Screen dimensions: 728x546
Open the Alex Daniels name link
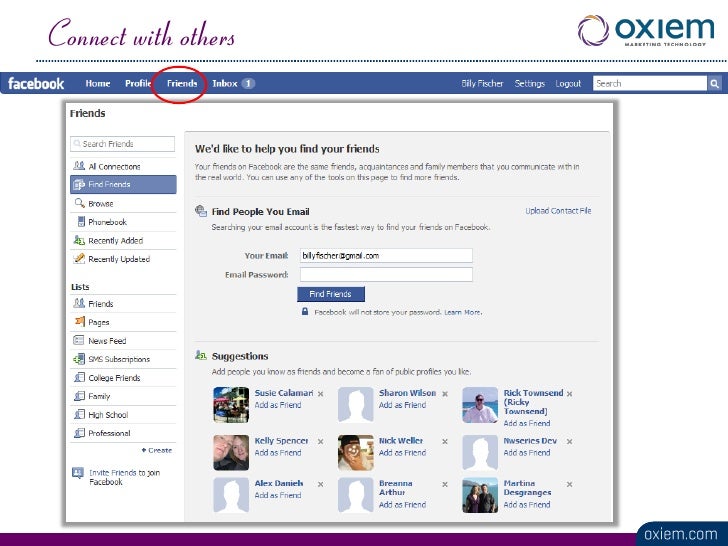(279, 483)
